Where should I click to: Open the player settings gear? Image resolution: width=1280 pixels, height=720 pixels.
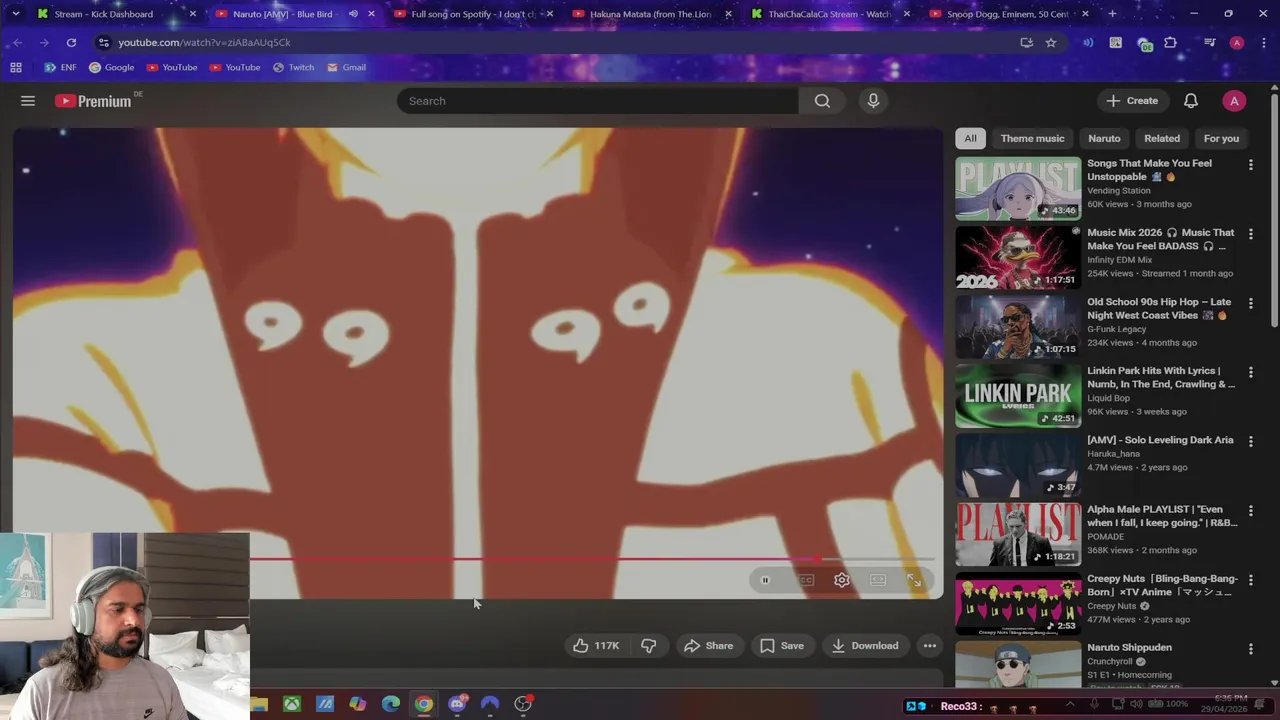tap(842, 580)
